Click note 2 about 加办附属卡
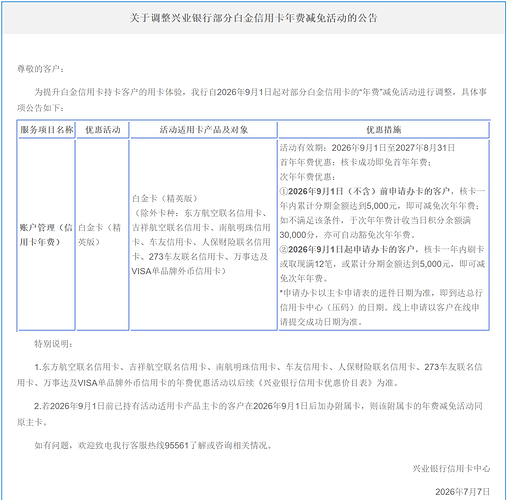The height and width of the screenshot is (500, 507). 250,414
